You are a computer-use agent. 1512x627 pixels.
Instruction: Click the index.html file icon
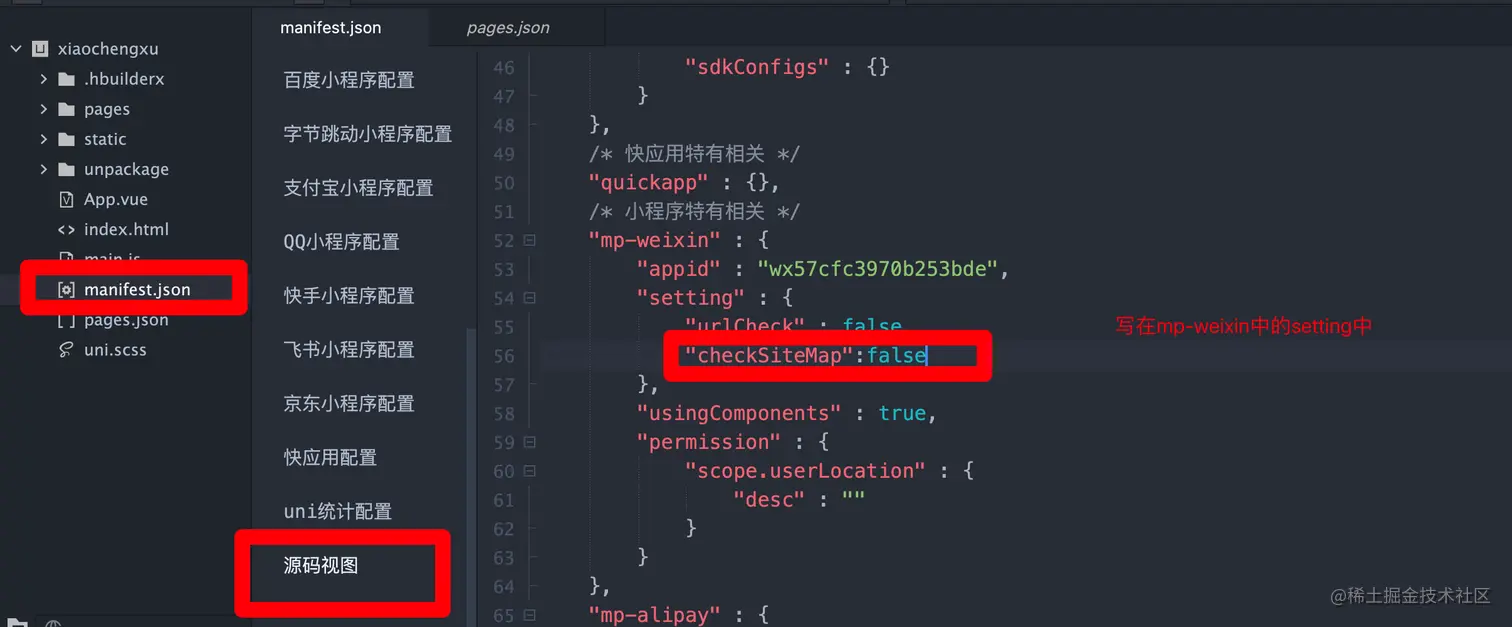[66, 229]
